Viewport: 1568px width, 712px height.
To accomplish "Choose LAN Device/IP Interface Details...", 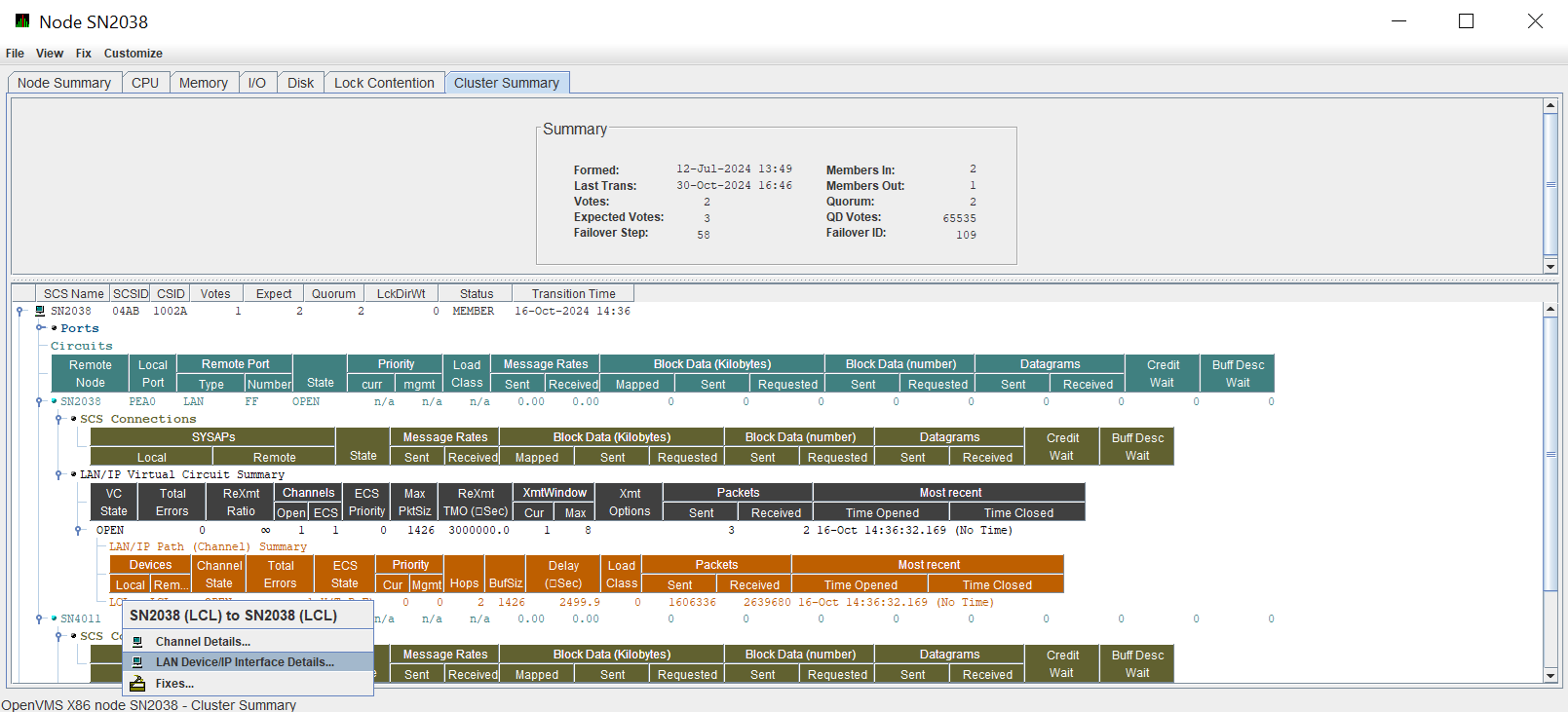I will tap(248, 662).
